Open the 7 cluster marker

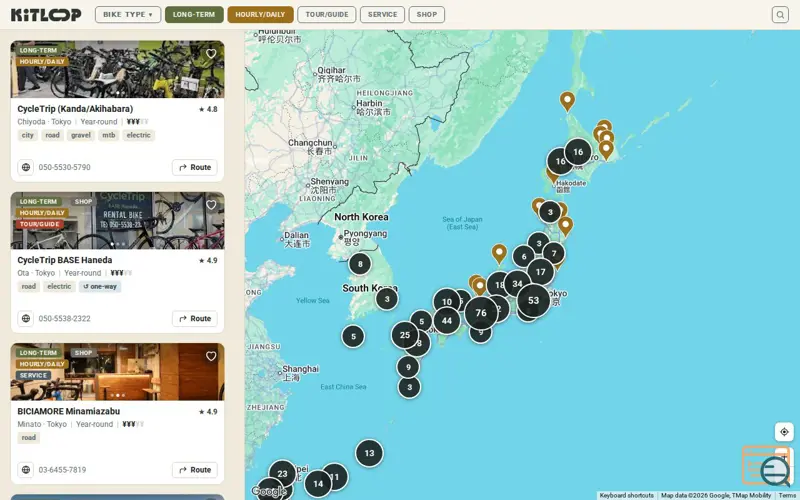[554, 253]
